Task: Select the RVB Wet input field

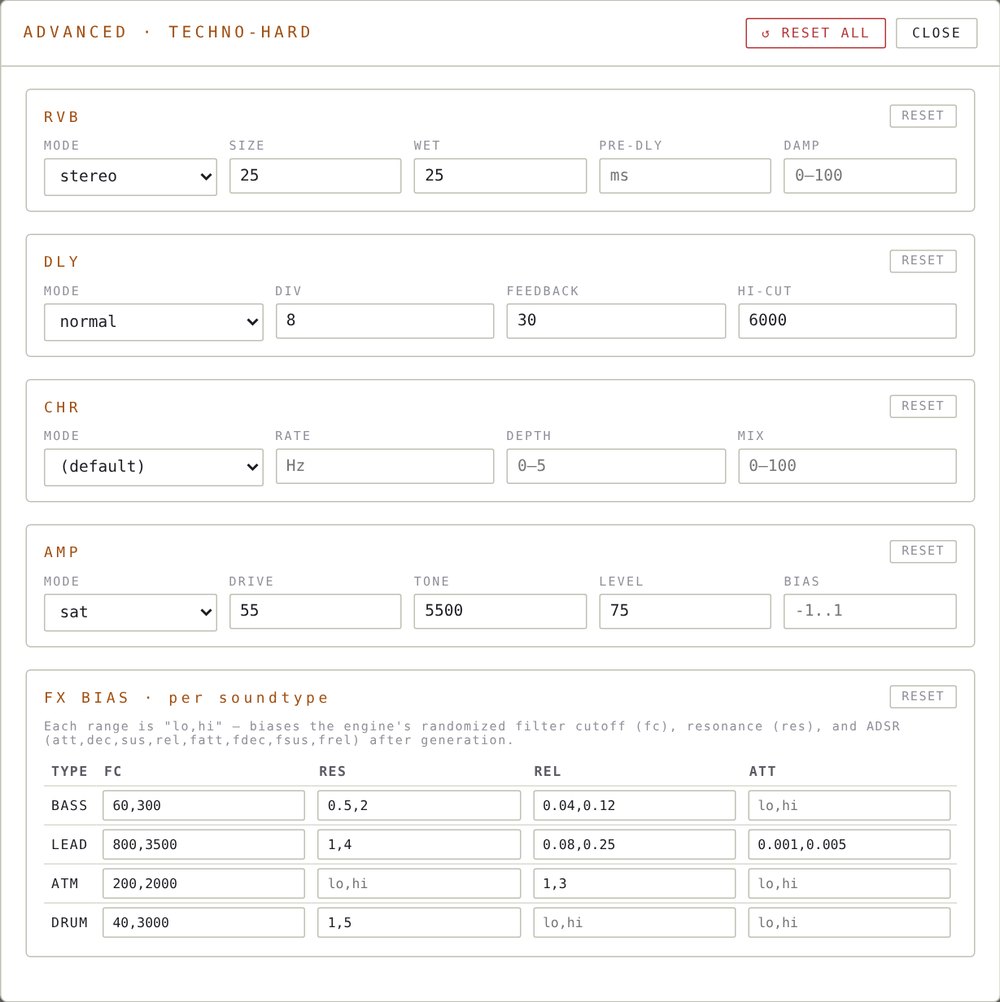Action: click(500, 176)
